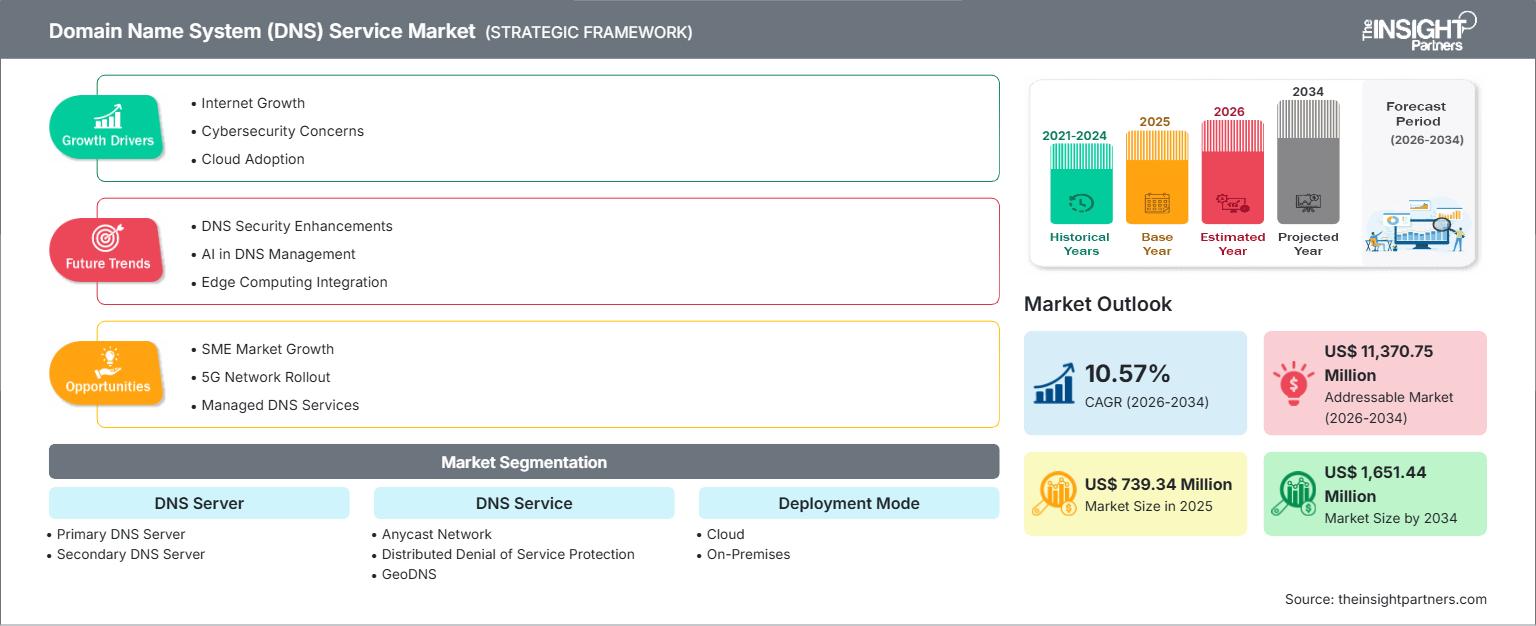Image resolution: width=1536 pixels, height=626 pixels.
Task: Click the source link theinsightpartners.com
Action: click(x=1412, y=599)
